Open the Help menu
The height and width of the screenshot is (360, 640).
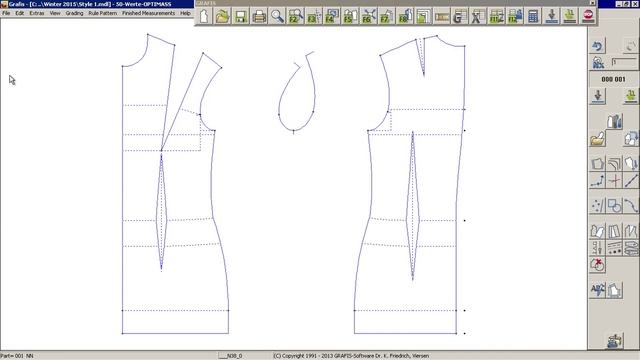(x=185, y=13)
